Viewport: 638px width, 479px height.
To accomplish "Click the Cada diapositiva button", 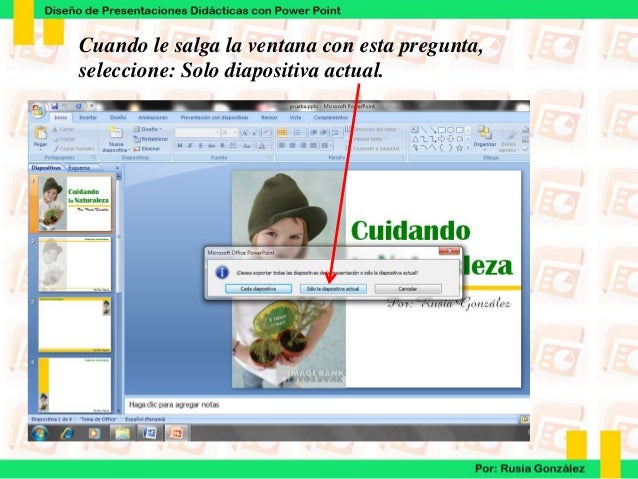I will click(258, 289).
